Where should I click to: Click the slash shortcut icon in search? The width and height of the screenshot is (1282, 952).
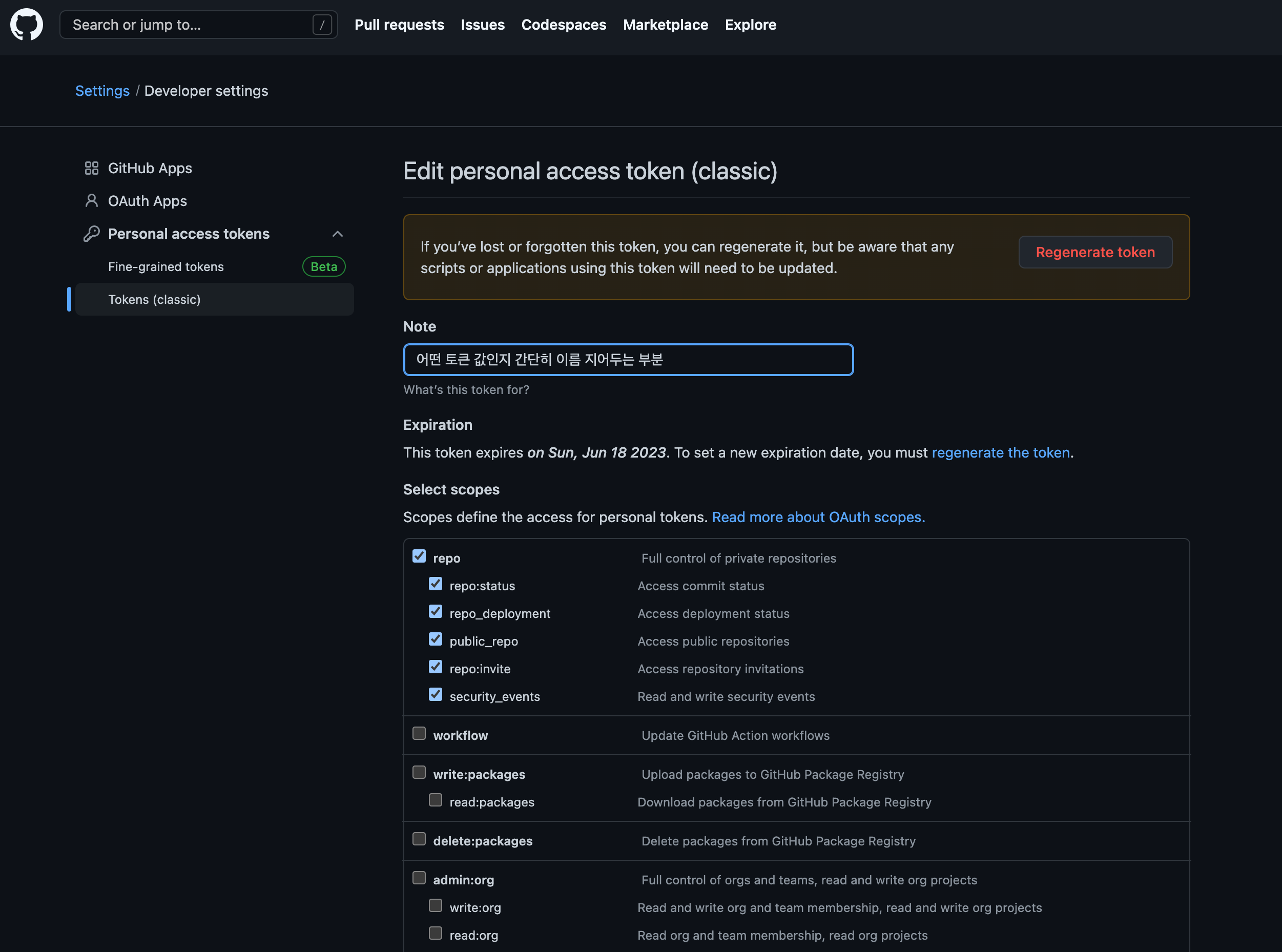click(321, 25)
